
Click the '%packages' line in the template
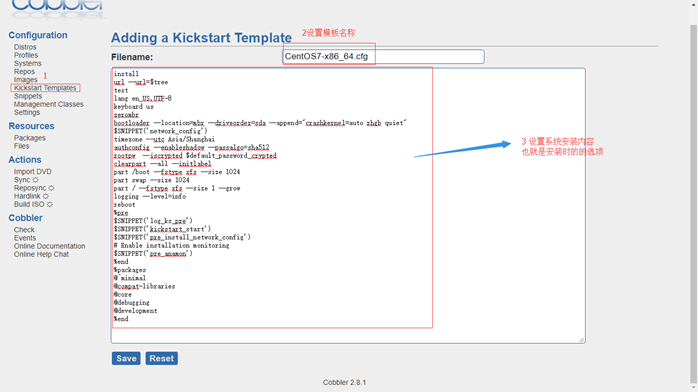tap(130, 270)
